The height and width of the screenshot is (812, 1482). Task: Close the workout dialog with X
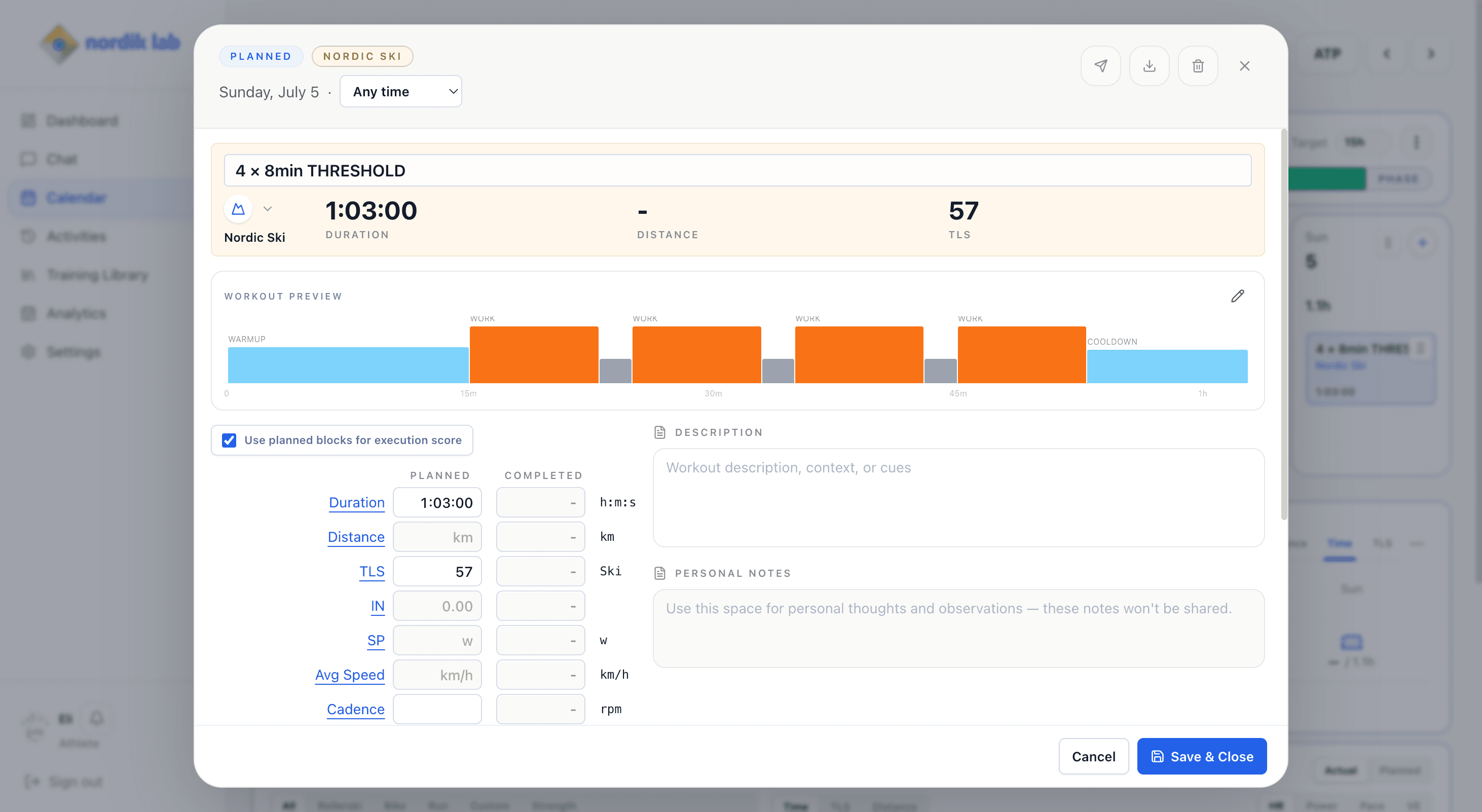tap(1244, 65)
